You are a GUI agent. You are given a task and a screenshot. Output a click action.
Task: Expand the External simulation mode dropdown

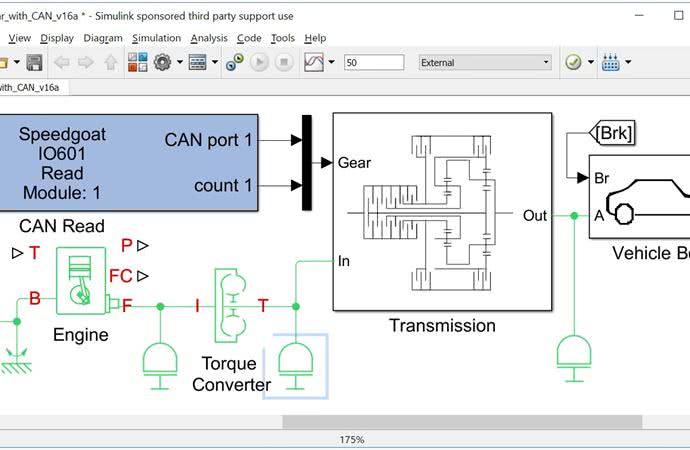[x=546, y=62]
